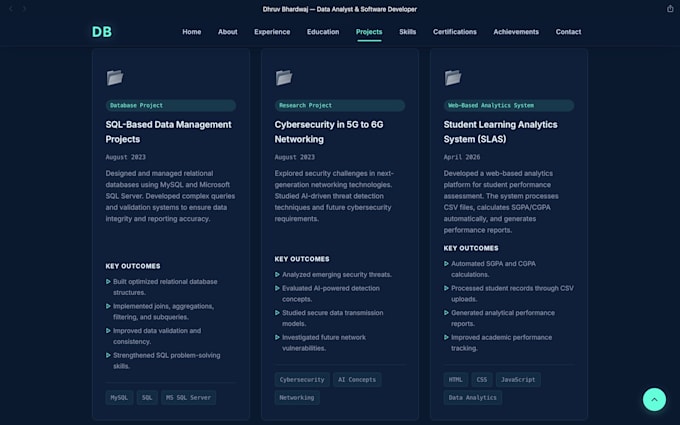Go to Achievements in the navbar
Image resolution: width=680 pixels, height=425 pixels.
pyautogui.click(x=516, y=32)
